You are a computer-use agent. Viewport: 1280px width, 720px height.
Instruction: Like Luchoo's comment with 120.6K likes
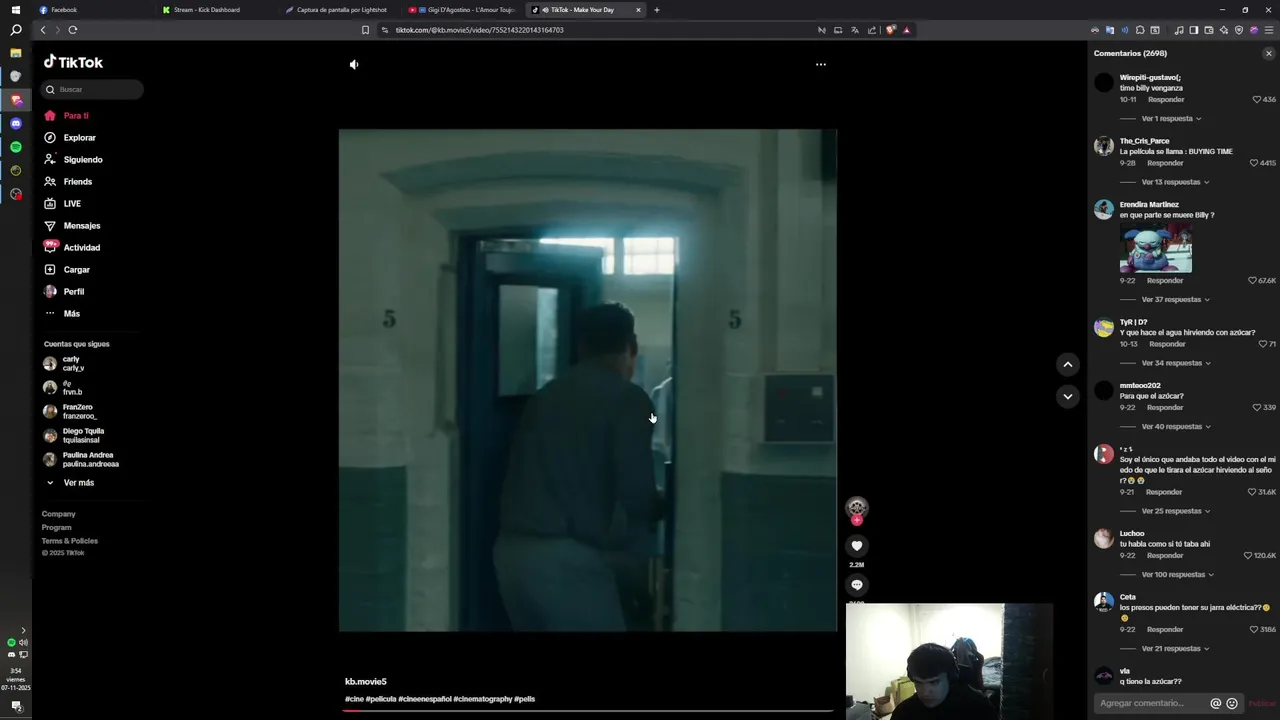1248,556
